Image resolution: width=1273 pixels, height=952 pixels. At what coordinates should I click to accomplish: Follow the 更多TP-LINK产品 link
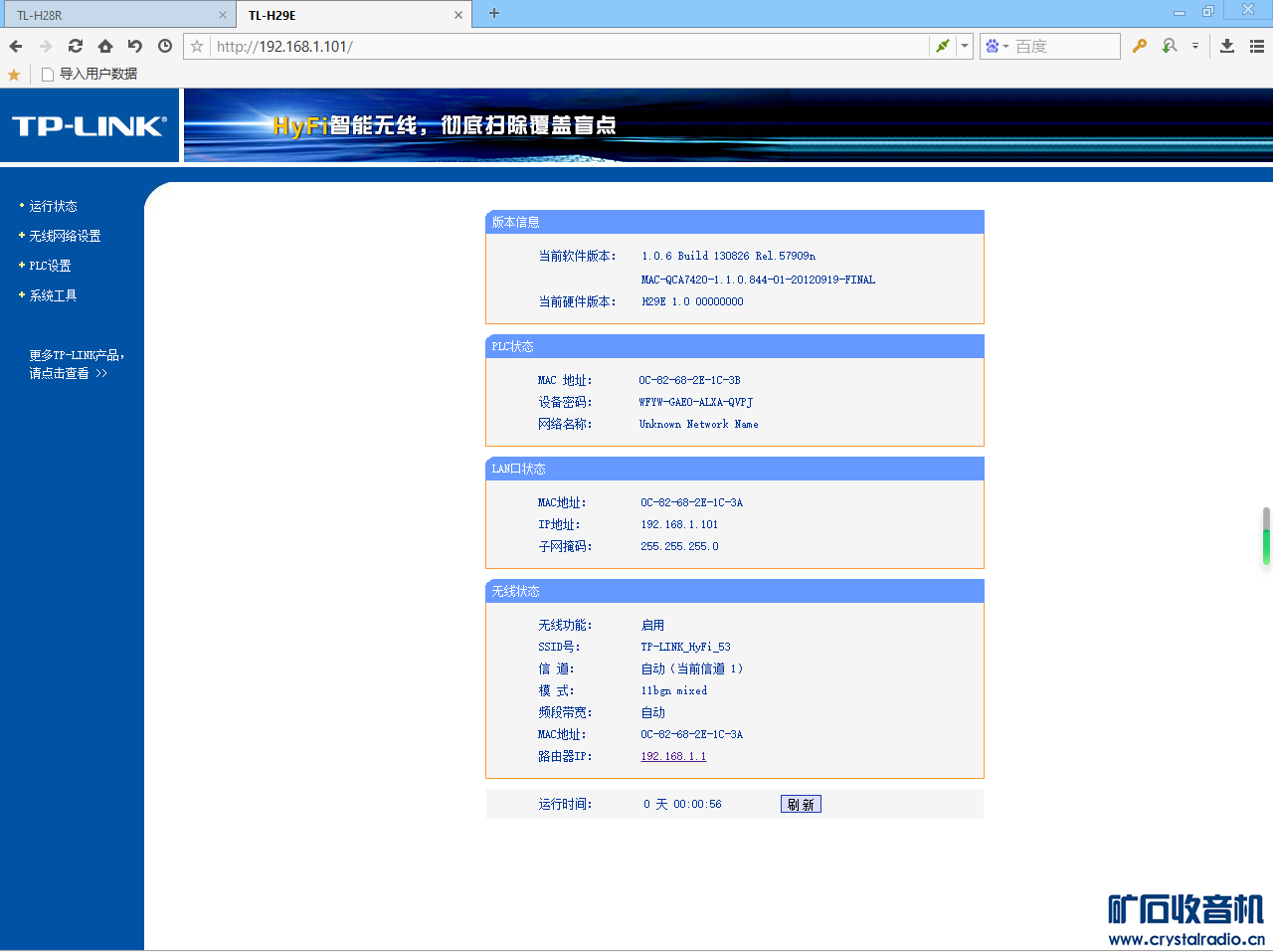click(x=77, y=364)
